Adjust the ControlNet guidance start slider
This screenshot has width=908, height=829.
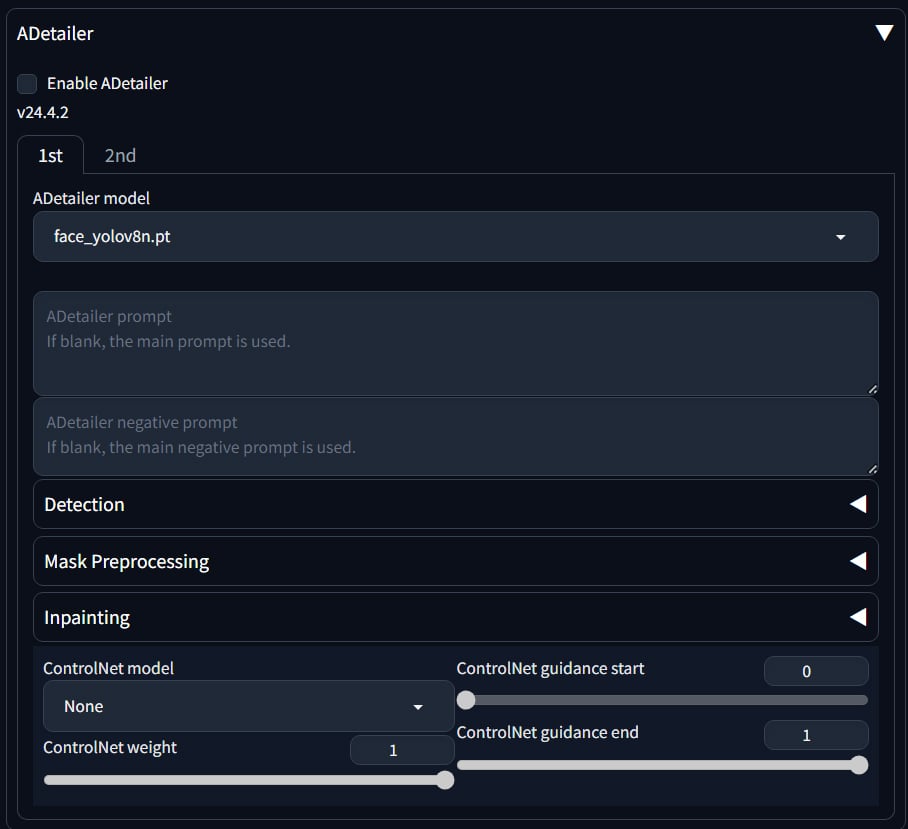tap(662, 700)
